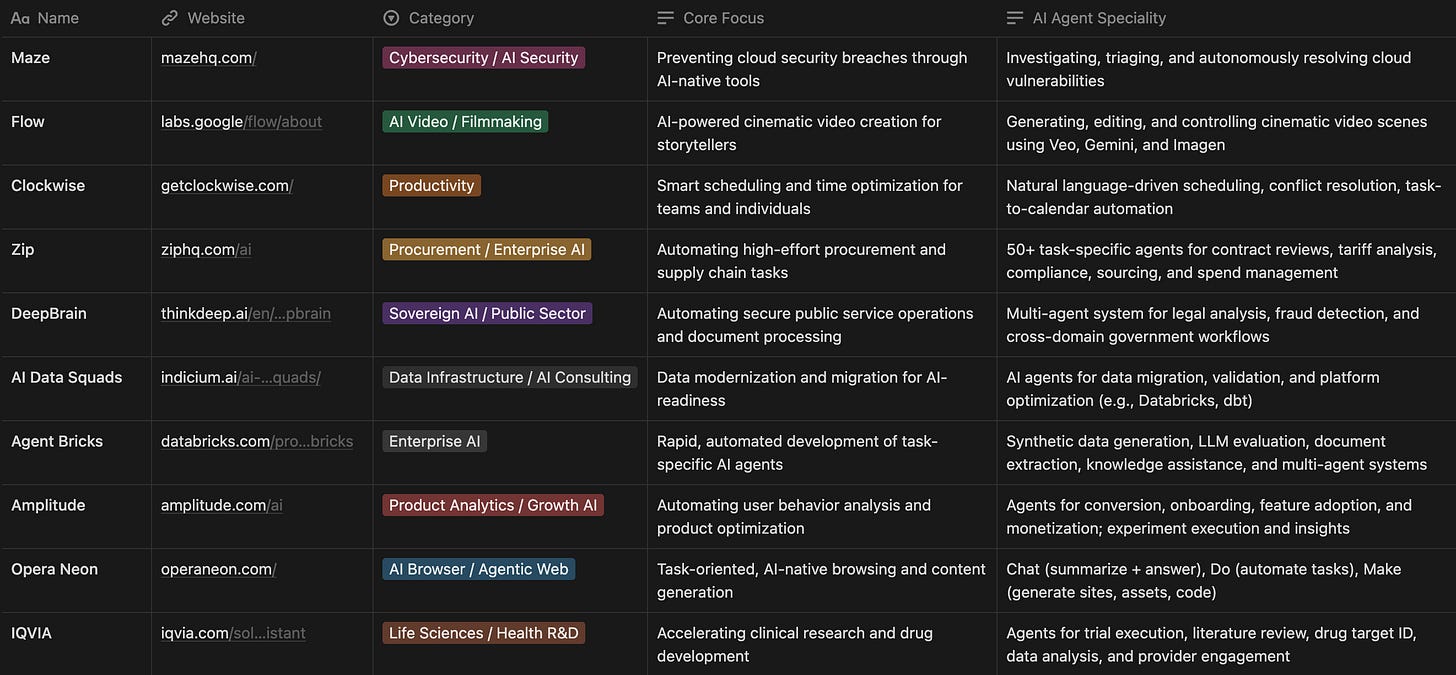Screen dimensions: 1456x675
Task: Select the Amplitude name cell
Action: 76,517
